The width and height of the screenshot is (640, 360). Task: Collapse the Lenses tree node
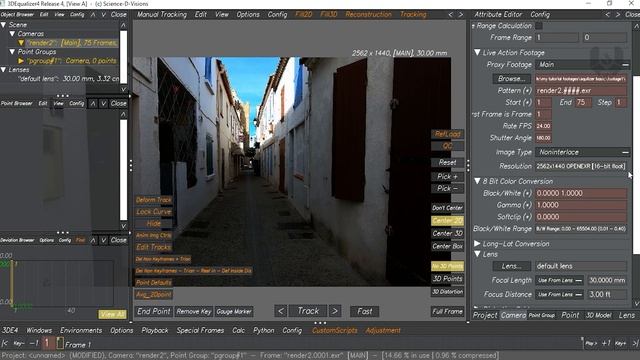[x=3, y=70]
